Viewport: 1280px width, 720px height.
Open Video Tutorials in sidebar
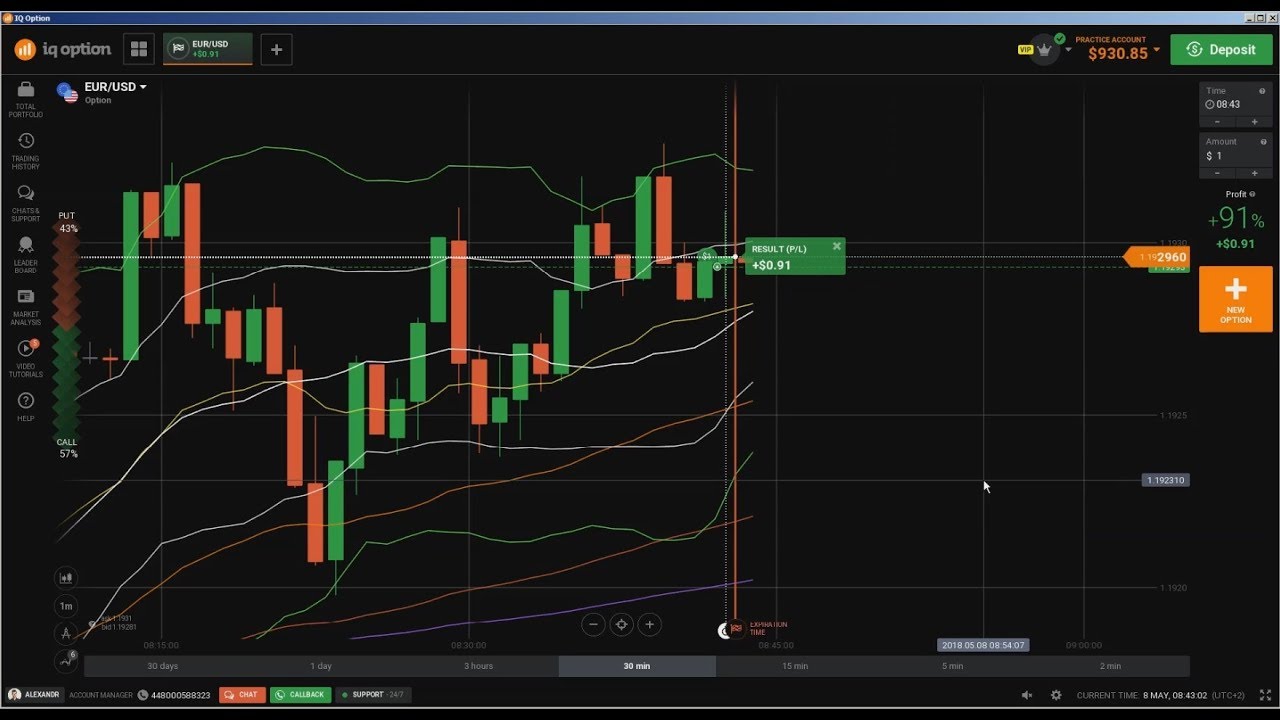26,358
